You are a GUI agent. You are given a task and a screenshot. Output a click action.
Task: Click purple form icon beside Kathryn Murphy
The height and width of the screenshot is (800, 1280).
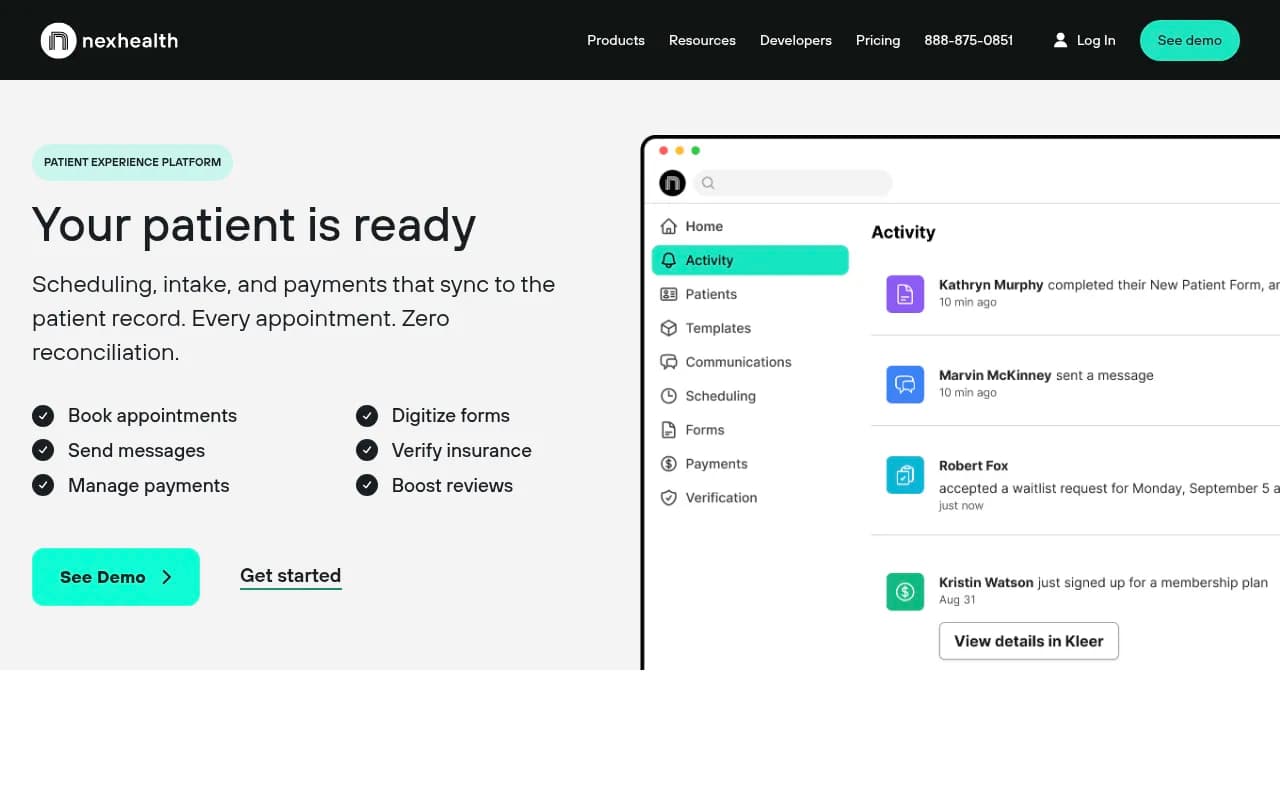[905, 294]
